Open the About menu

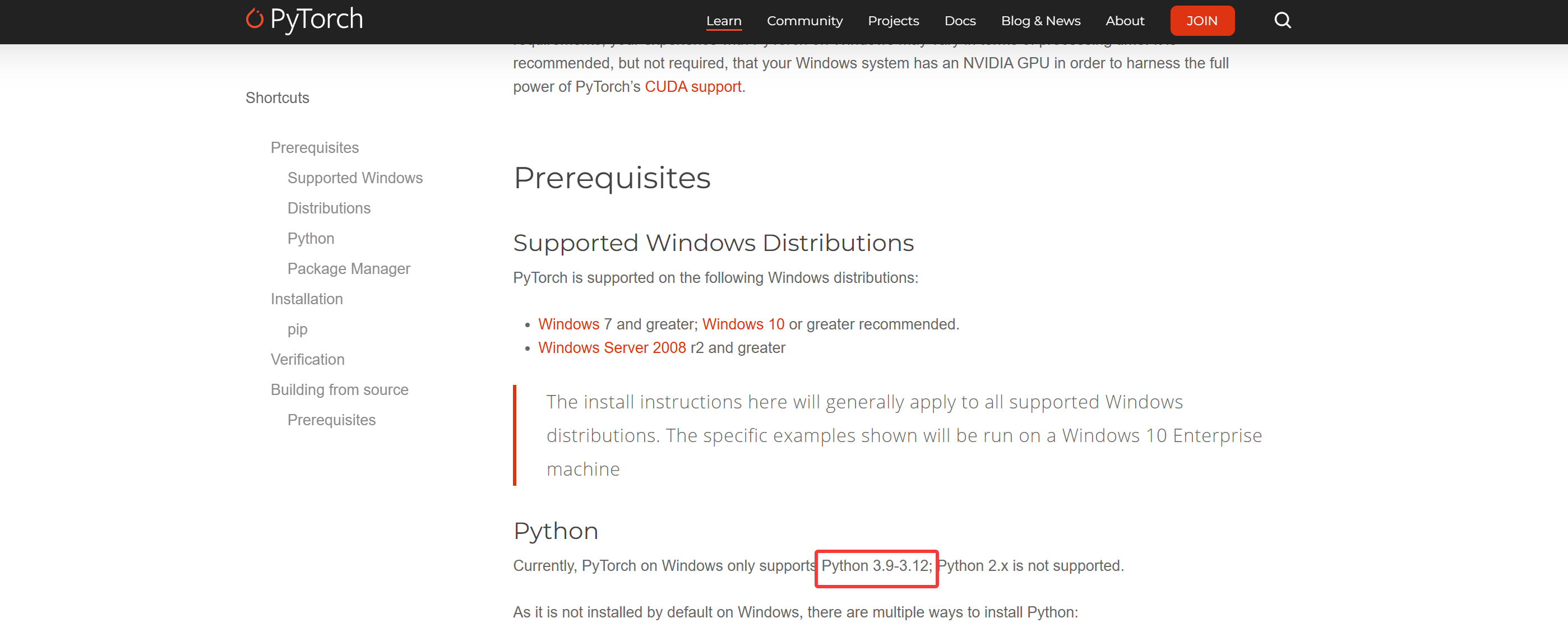point(1124,21)
